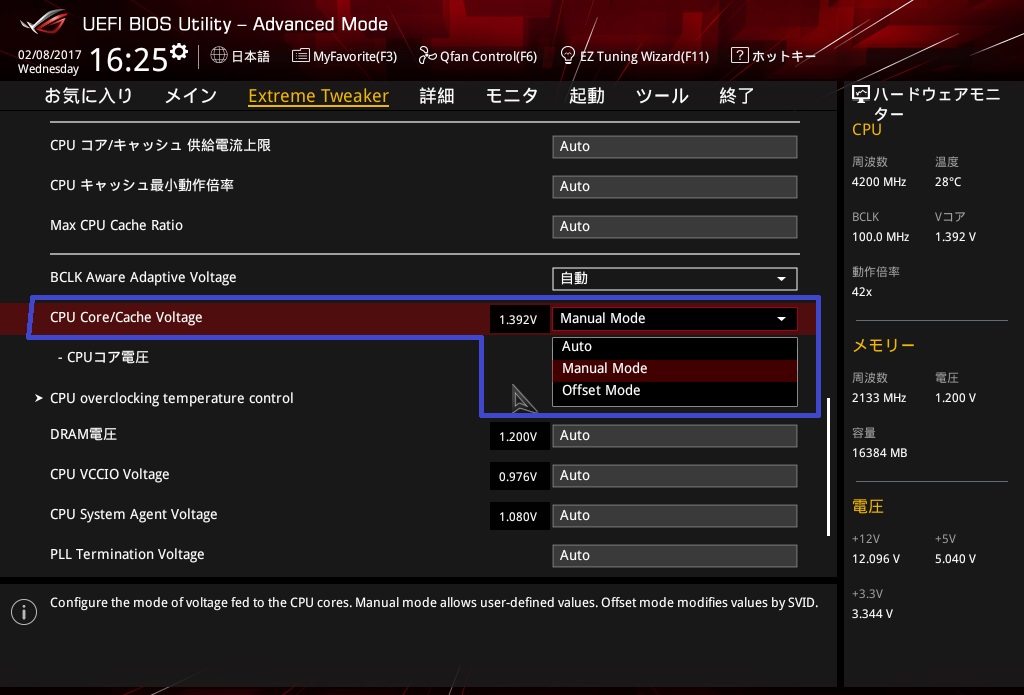This screenshot has height=695, width=1024.
Task: Open the 詳細 tab
Action: pyautogui.click(x=437, y=95)
